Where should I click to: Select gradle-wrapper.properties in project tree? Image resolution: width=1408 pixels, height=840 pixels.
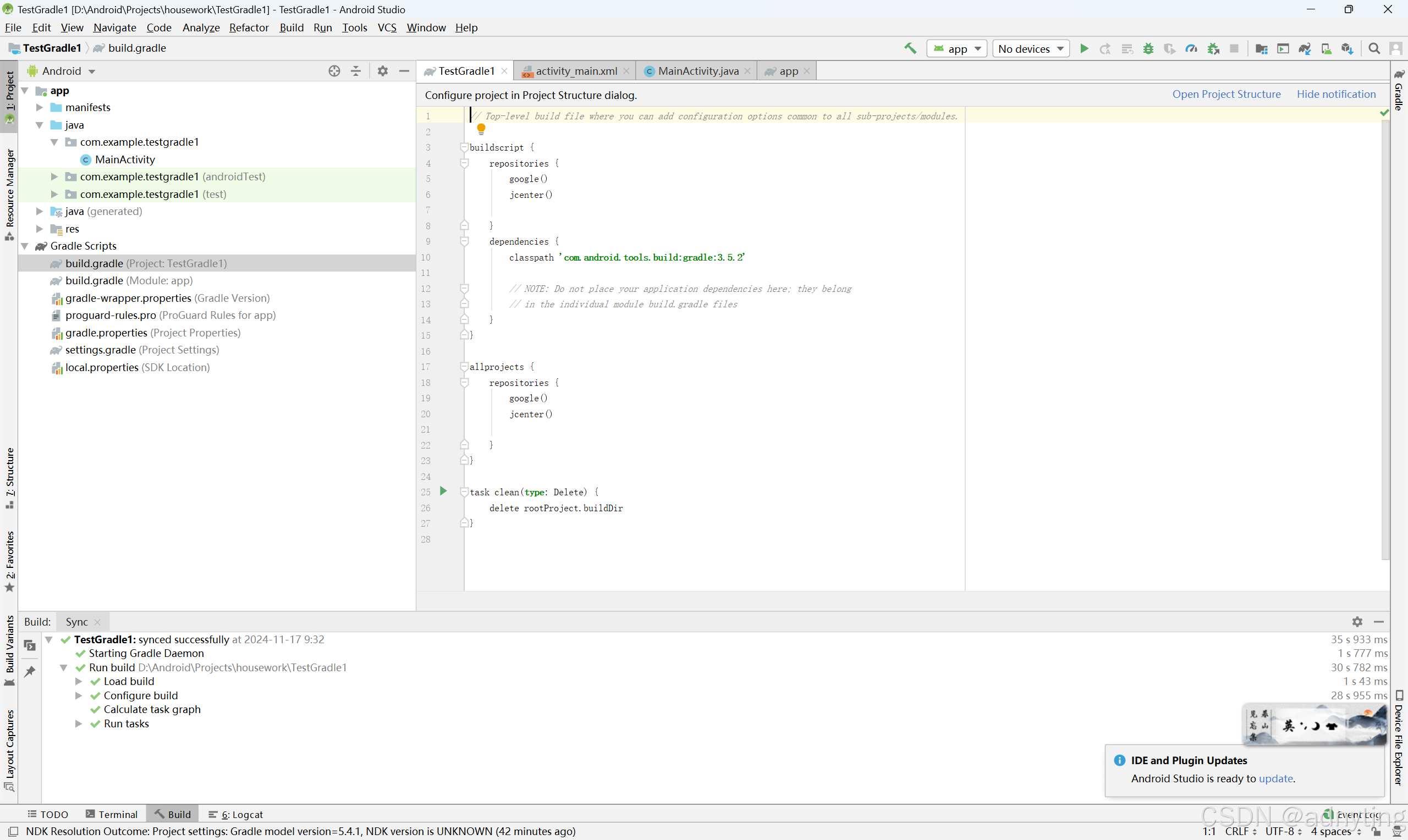(128, 299)
